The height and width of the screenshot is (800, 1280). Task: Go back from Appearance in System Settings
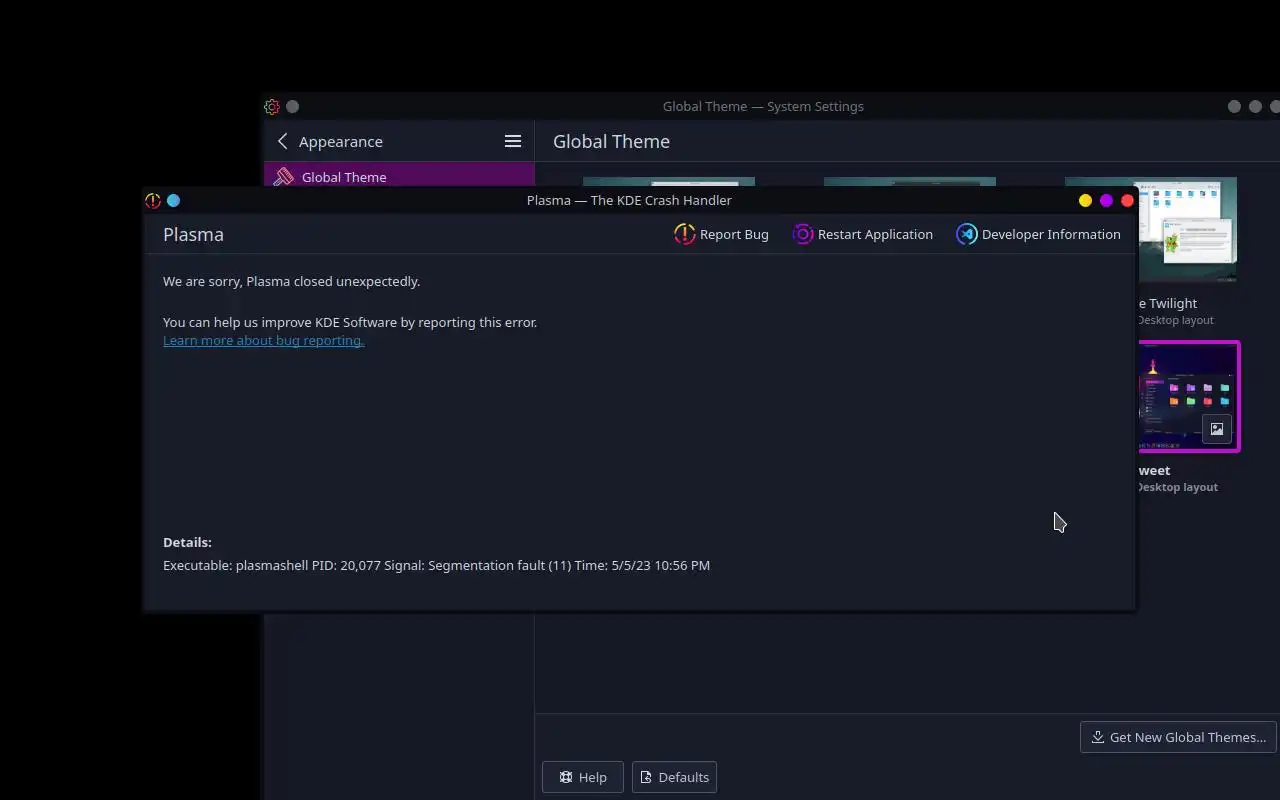(282, 141)
